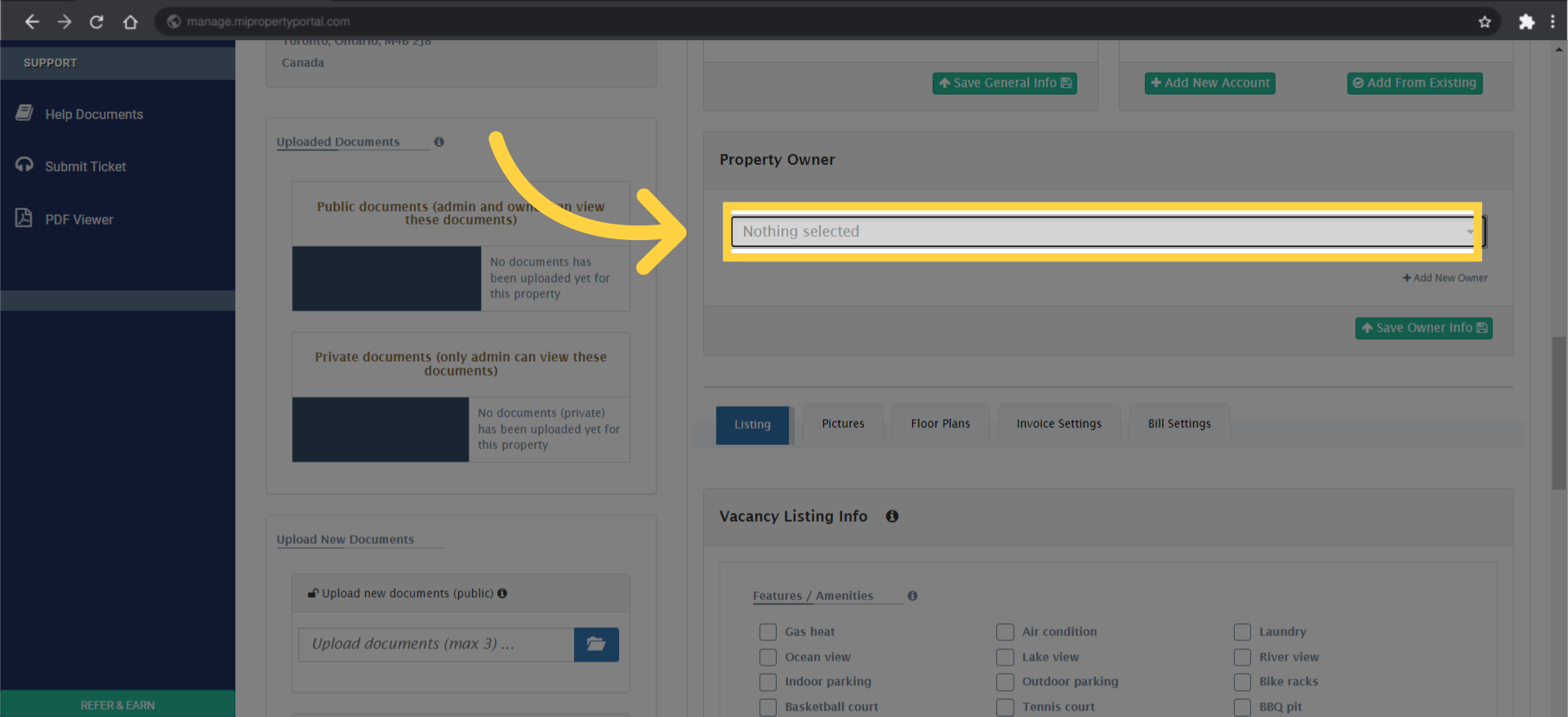Click the 'Canada' address text

pos(303,63)
